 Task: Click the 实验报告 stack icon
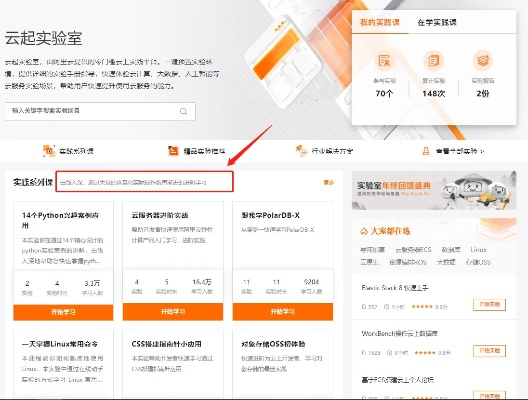pyautogui.click(x=483, y=60)
